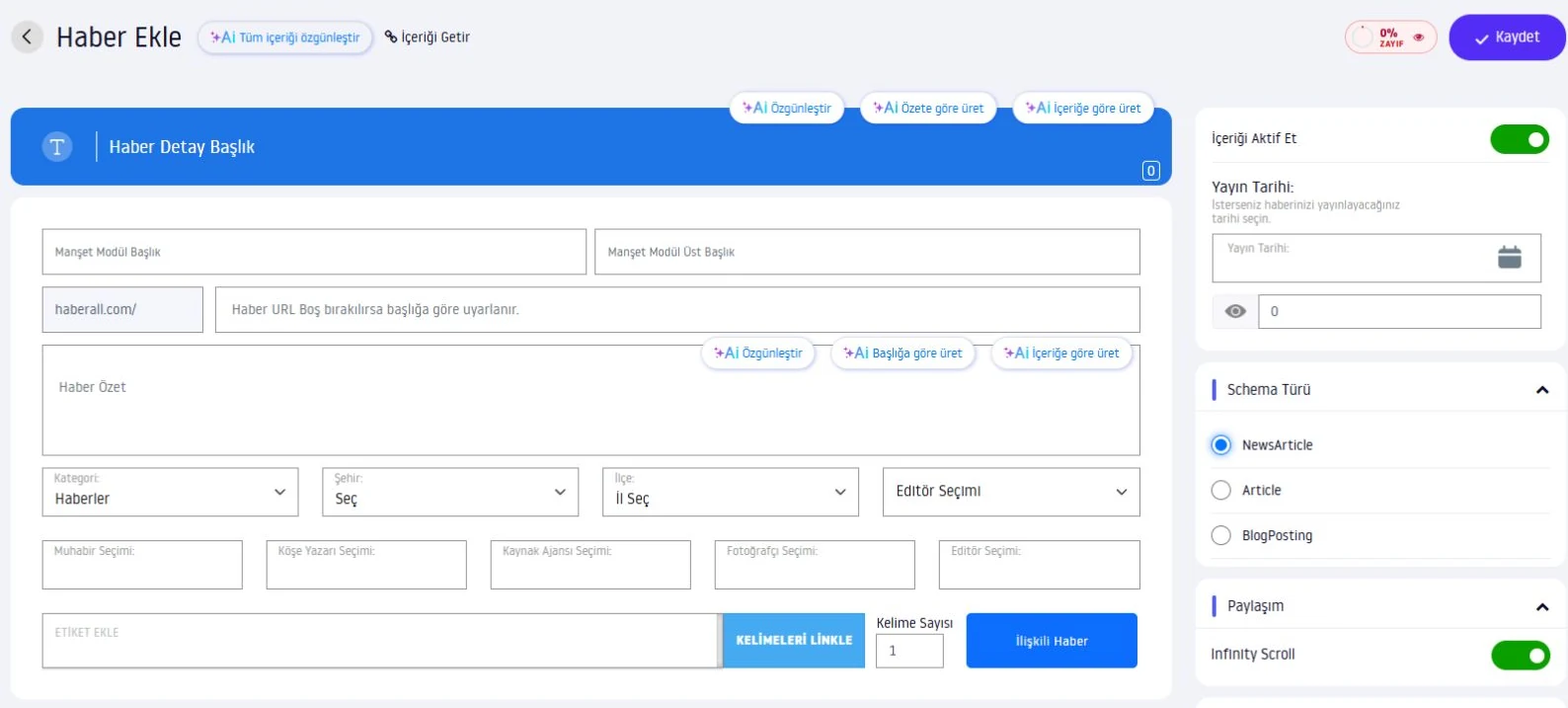
Task: Open the Şehir dropdown
Action: (450, 492)
